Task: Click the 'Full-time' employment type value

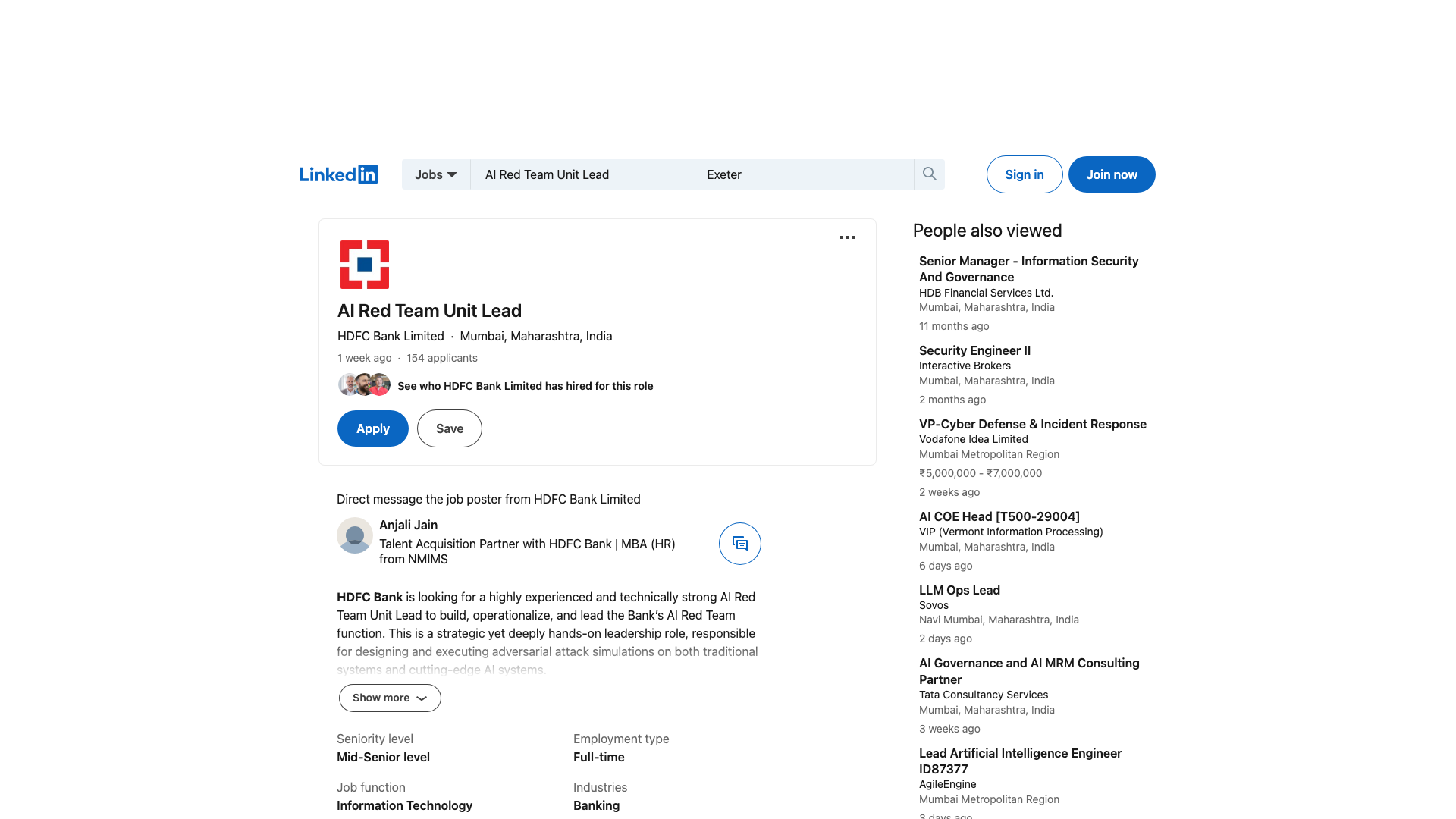Action: coord(599,757)
